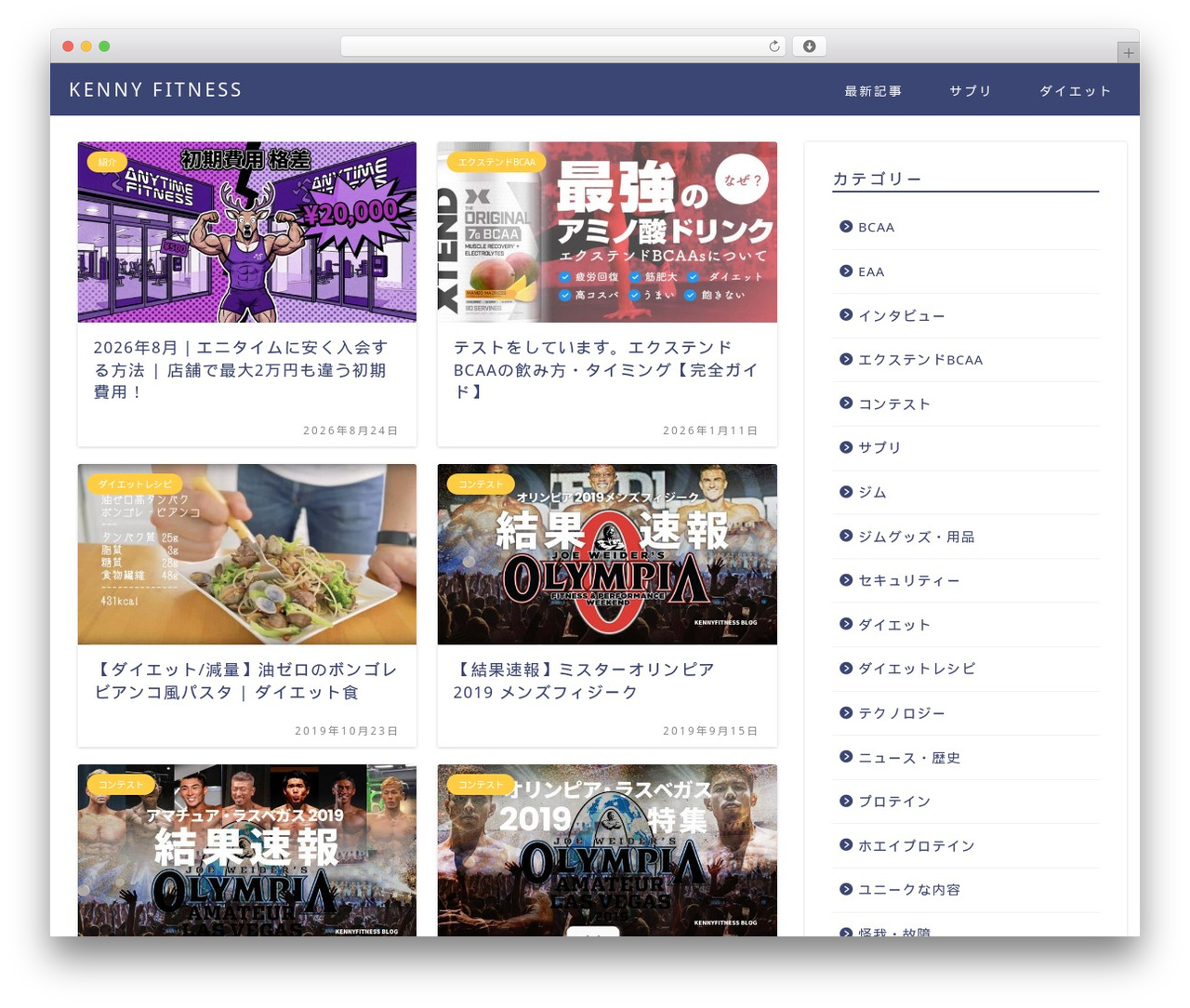
Task: Click the 紹介 tag on Anytime article
Action: [x=107, y=162]
